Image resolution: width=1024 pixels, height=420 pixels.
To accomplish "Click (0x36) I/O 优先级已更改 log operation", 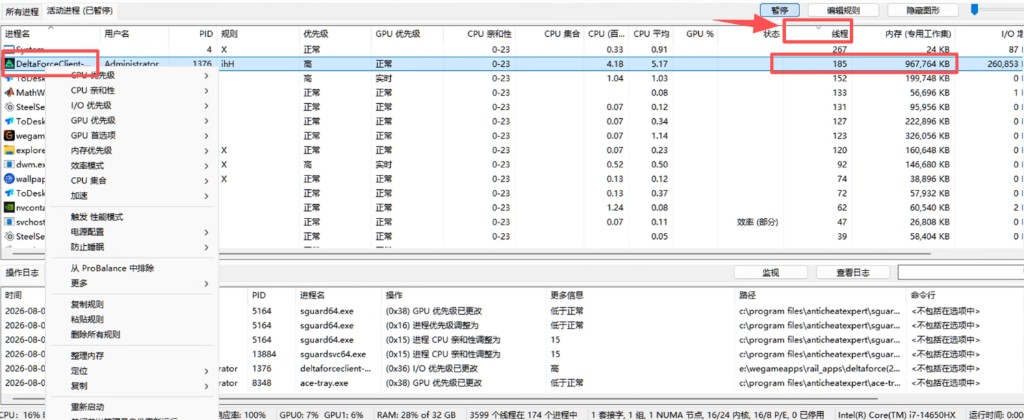I will [434, 368].
